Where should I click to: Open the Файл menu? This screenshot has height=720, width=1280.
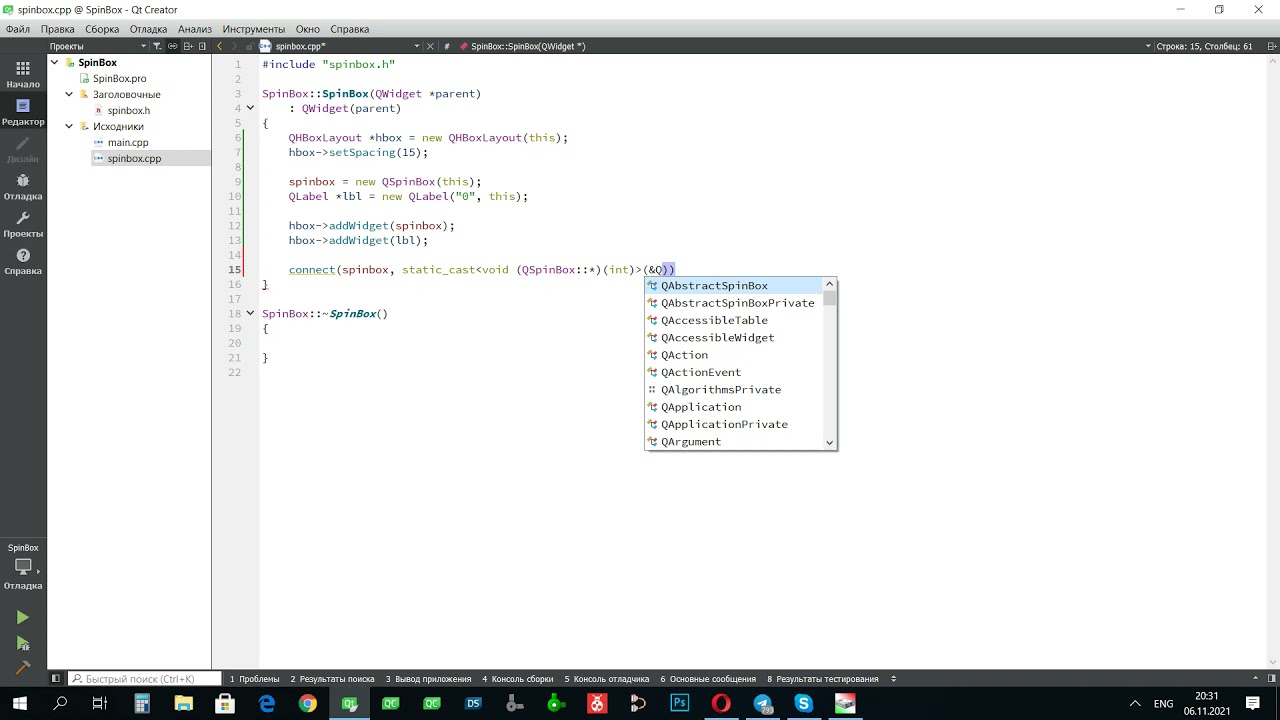click(x=17, y=29)
